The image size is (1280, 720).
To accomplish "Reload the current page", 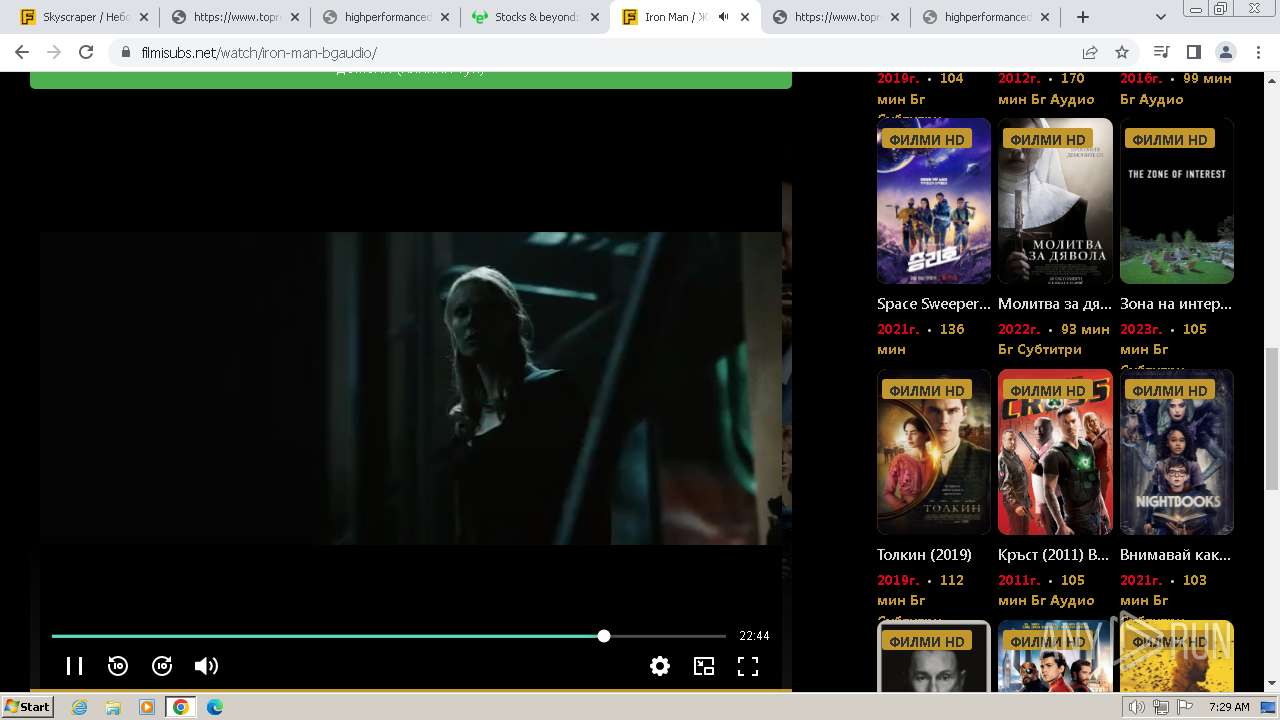I will point(86,52).
